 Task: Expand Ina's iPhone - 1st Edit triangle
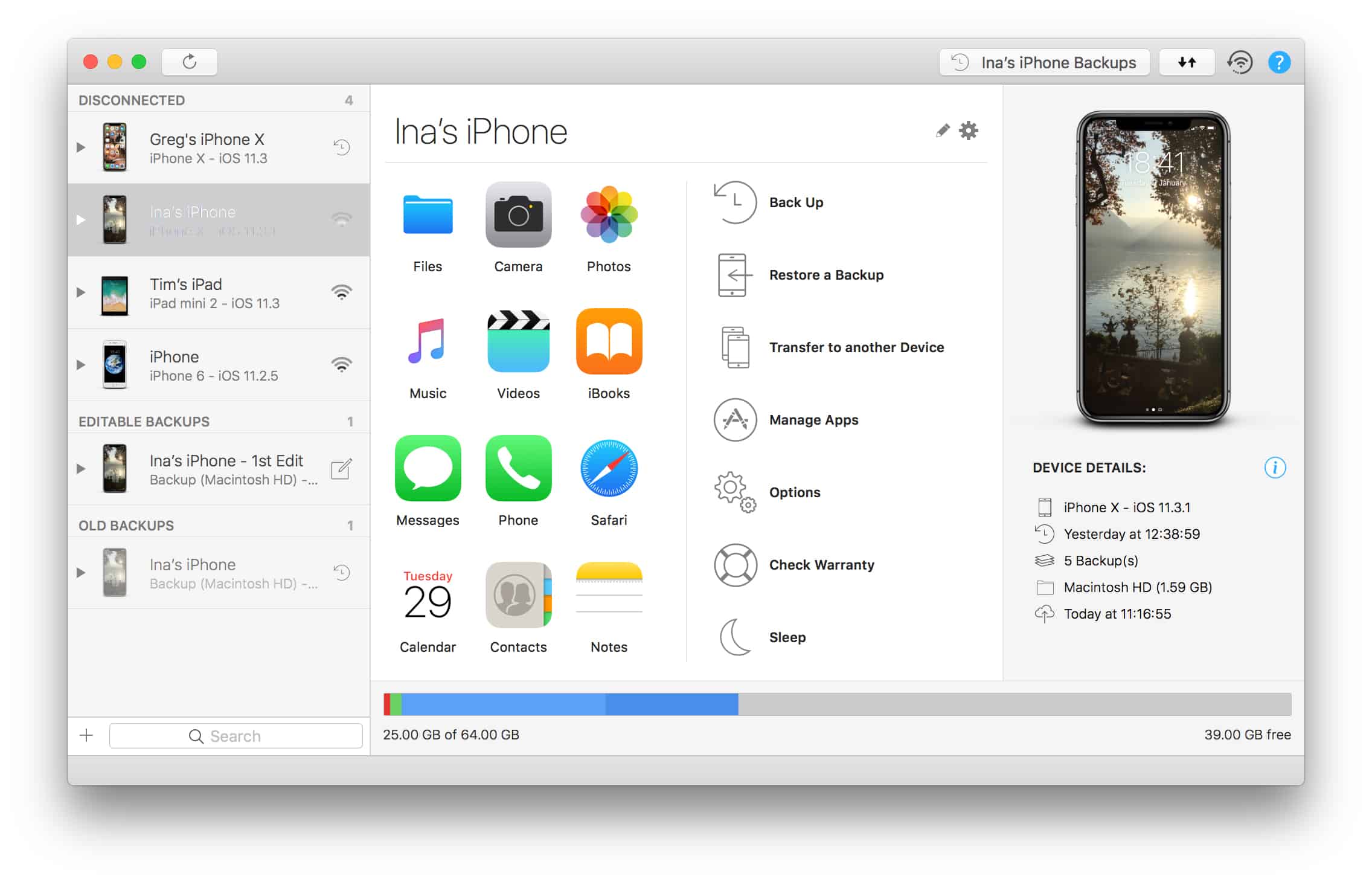[x=81, y=469]
